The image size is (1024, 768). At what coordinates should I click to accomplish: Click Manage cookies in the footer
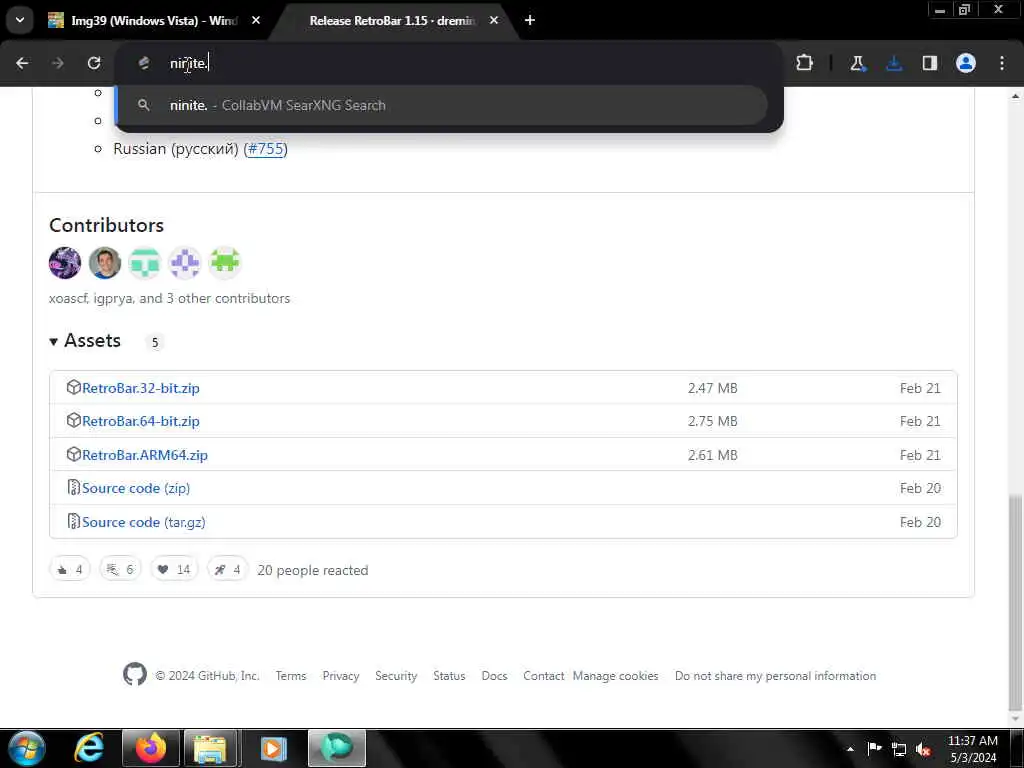click(x=615, y=676)
